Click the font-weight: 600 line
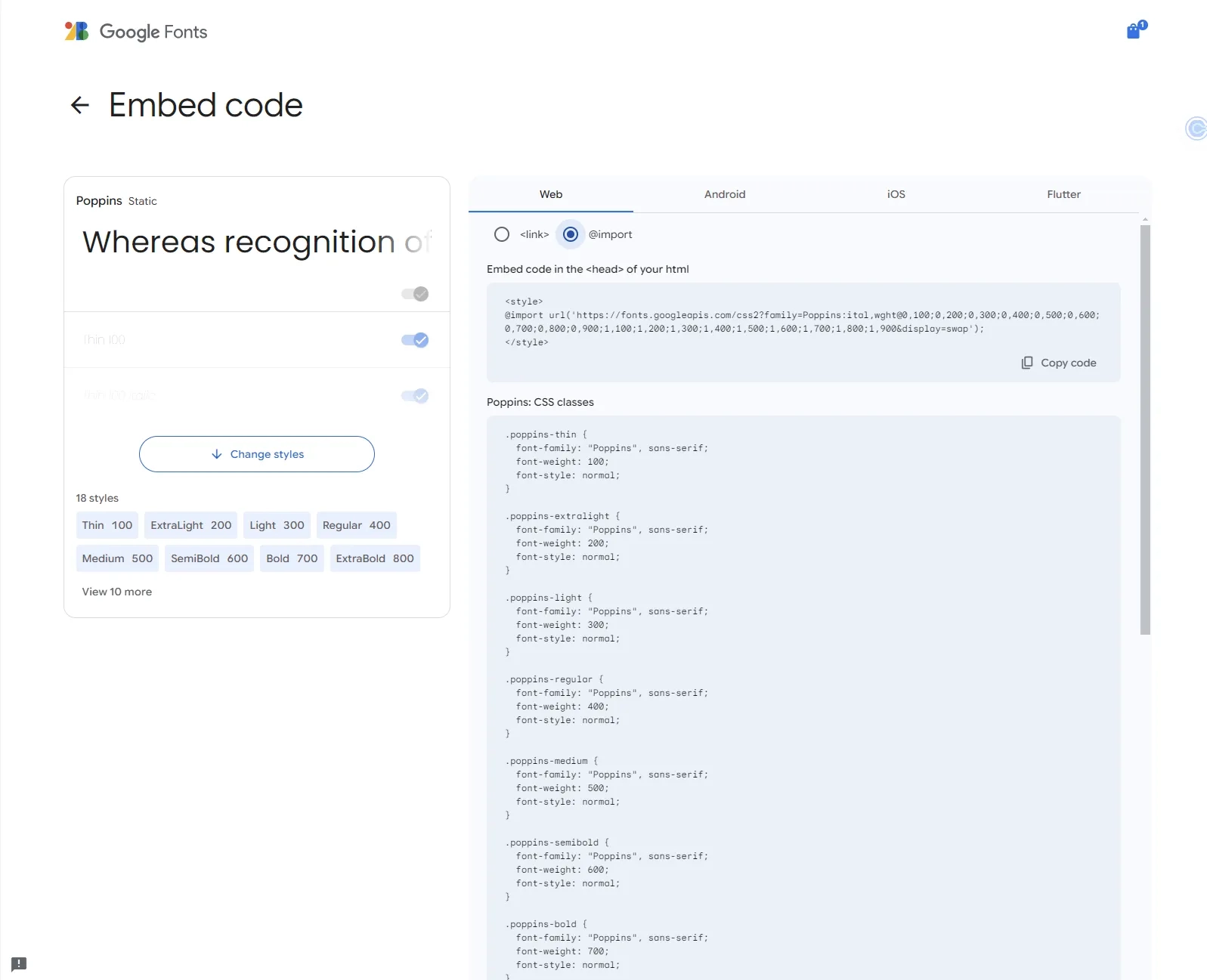Image resolution: width=1207 pixels, height=980 pixels. (562, 870)
